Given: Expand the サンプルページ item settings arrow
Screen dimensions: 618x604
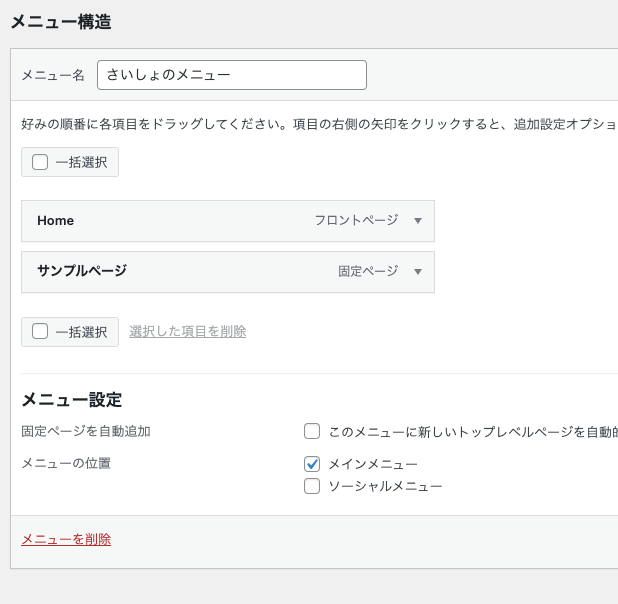Looking at the screenshot, I should pyautogui.click(x=418, y=272).
